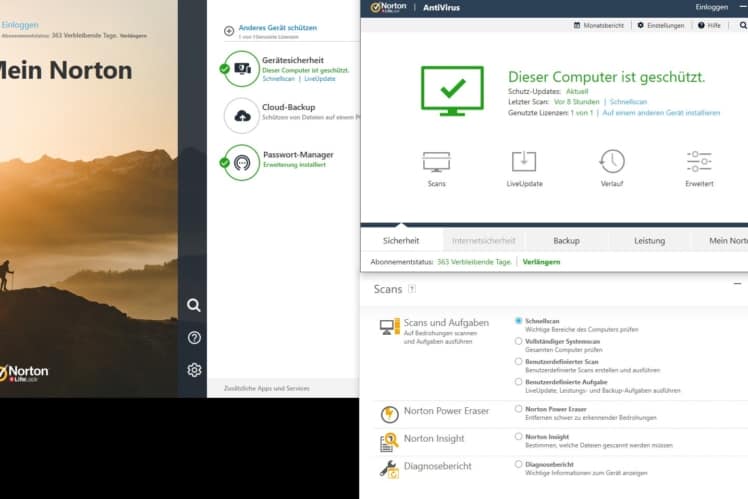Click the search magnifier in Mein Norton sidebar
Screen dimensions: 748x499
point(194,305)
